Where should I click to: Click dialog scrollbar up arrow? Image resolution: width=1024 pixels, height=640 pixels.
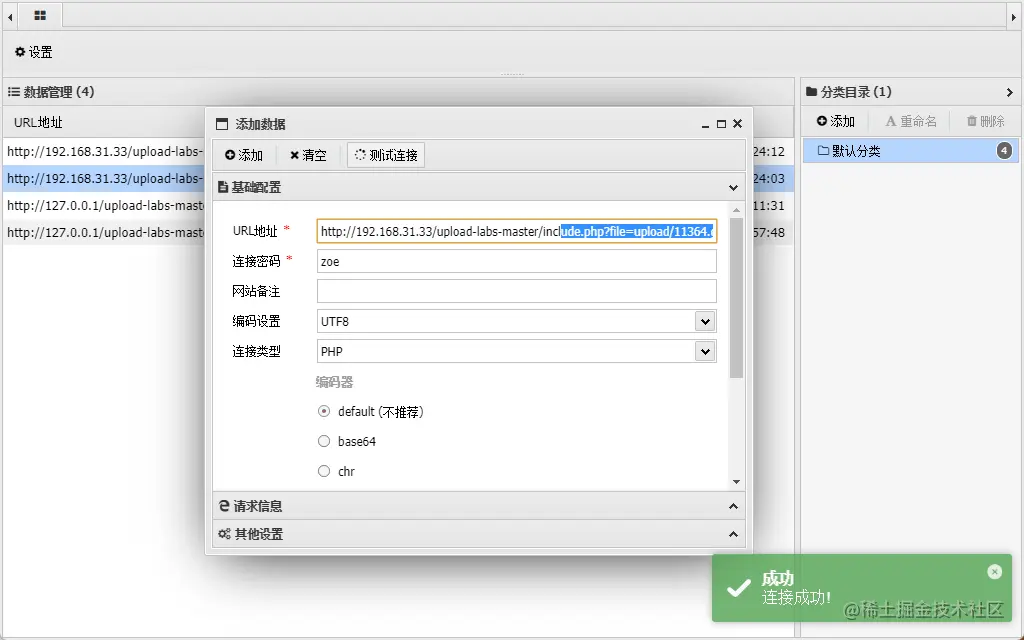[x=736, y=210]
